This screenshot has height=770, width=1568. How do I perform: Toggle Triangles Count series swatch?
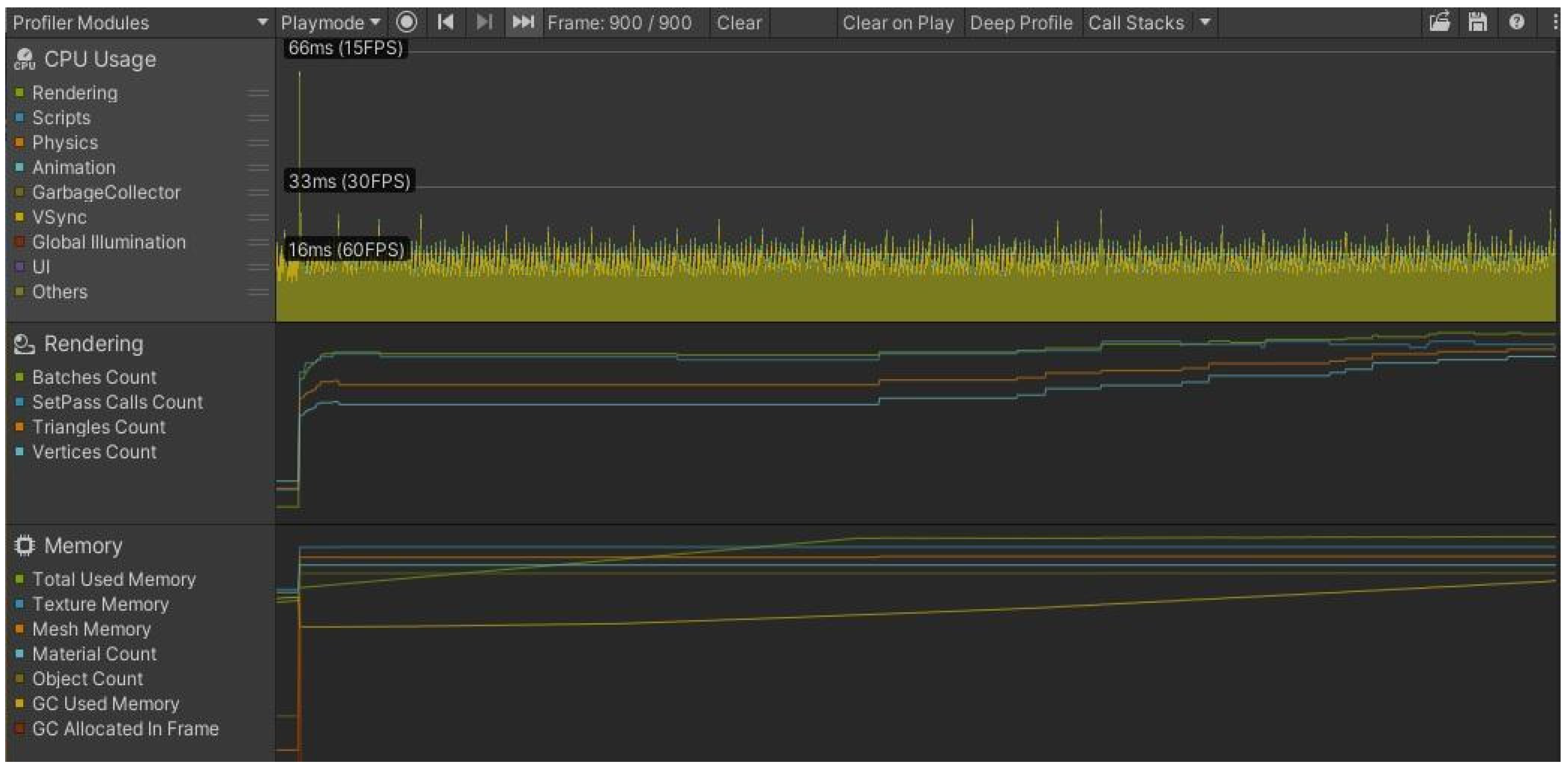(x=20, y=427)
